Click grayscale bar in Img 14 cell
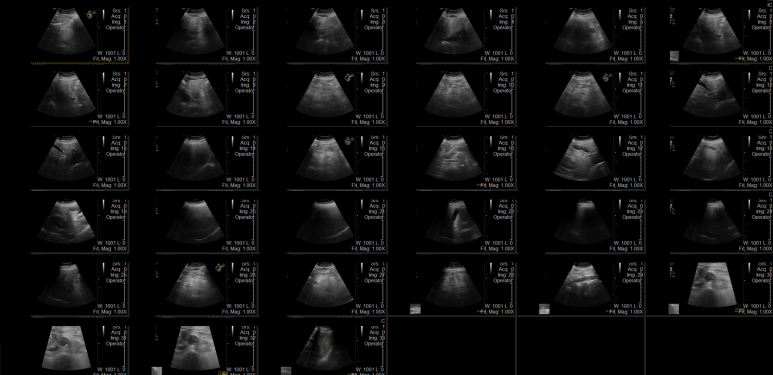This screenshot has height=375, width=773. pos(232,141)
